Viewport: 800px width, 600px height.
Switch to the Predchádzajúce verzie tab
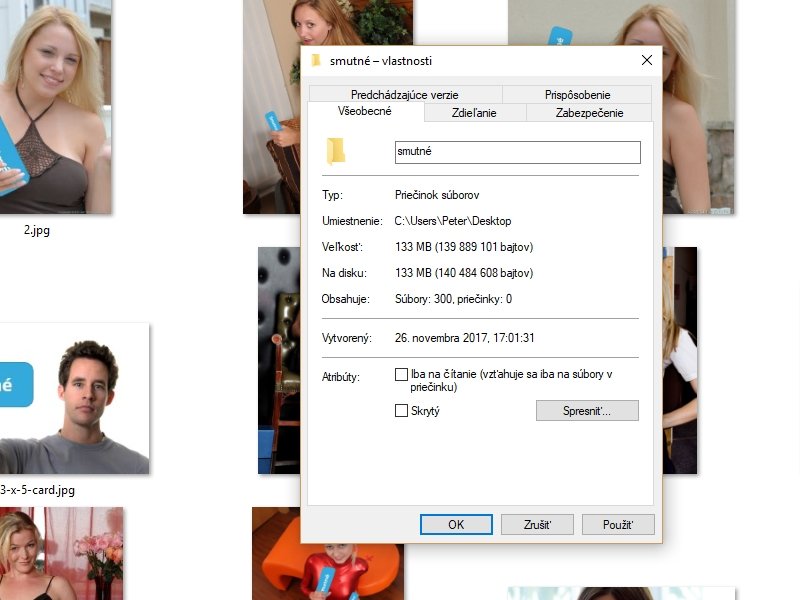(x=404, y=94)
